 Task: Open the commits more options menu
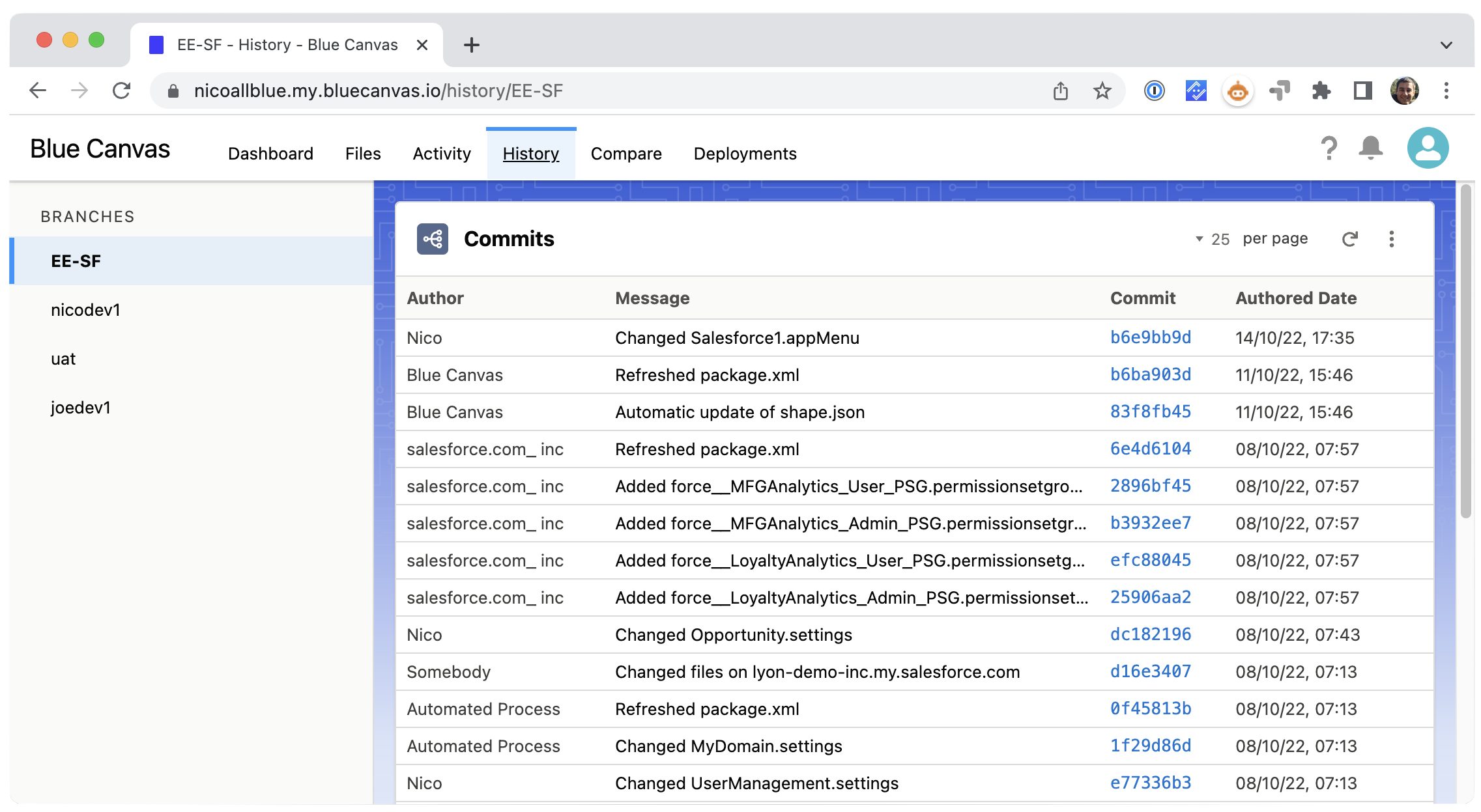click(x=1392, y=239)
